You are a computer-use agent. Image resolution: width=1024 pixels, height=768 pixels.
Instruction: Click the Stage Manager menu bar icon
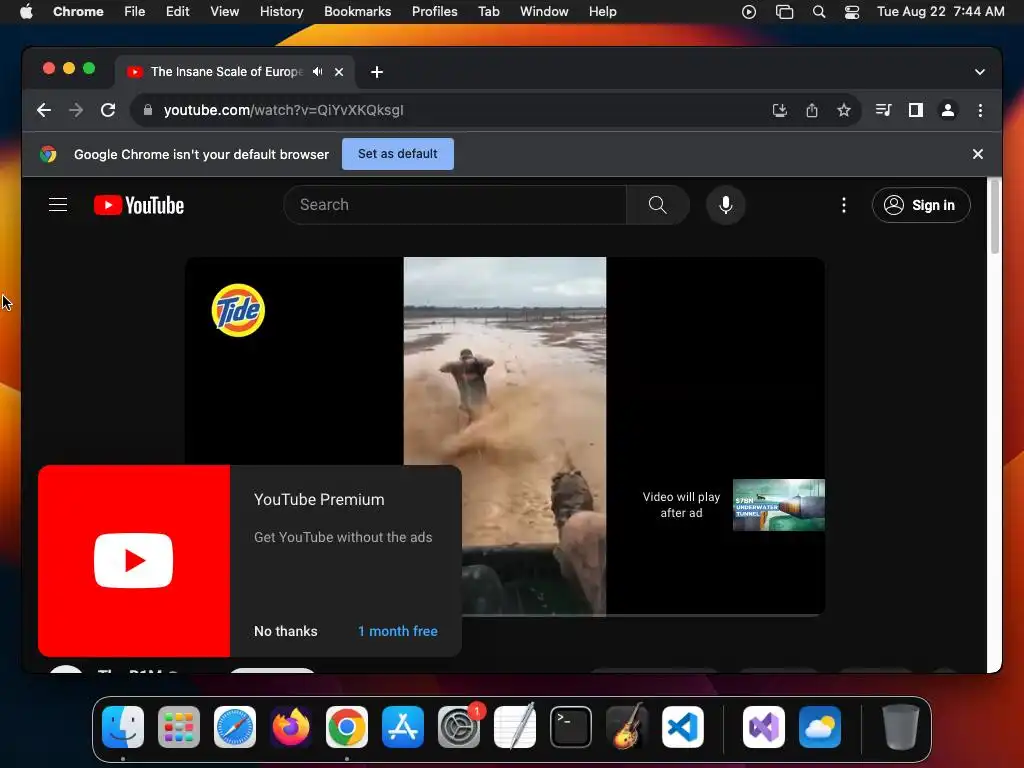coord(784,12)
